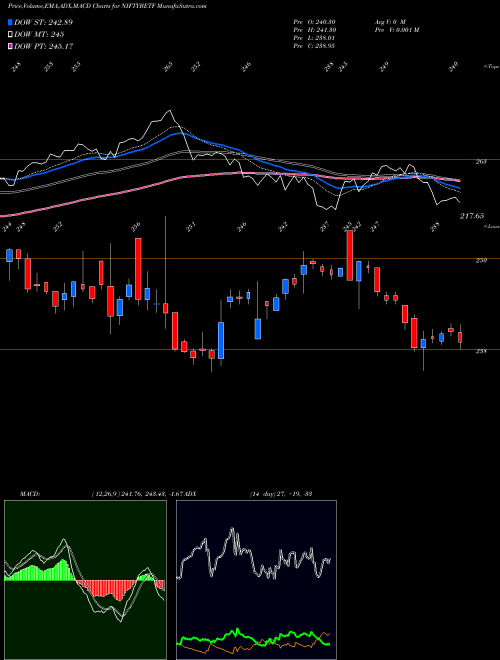Click the 259 price level label

point(481,261)
